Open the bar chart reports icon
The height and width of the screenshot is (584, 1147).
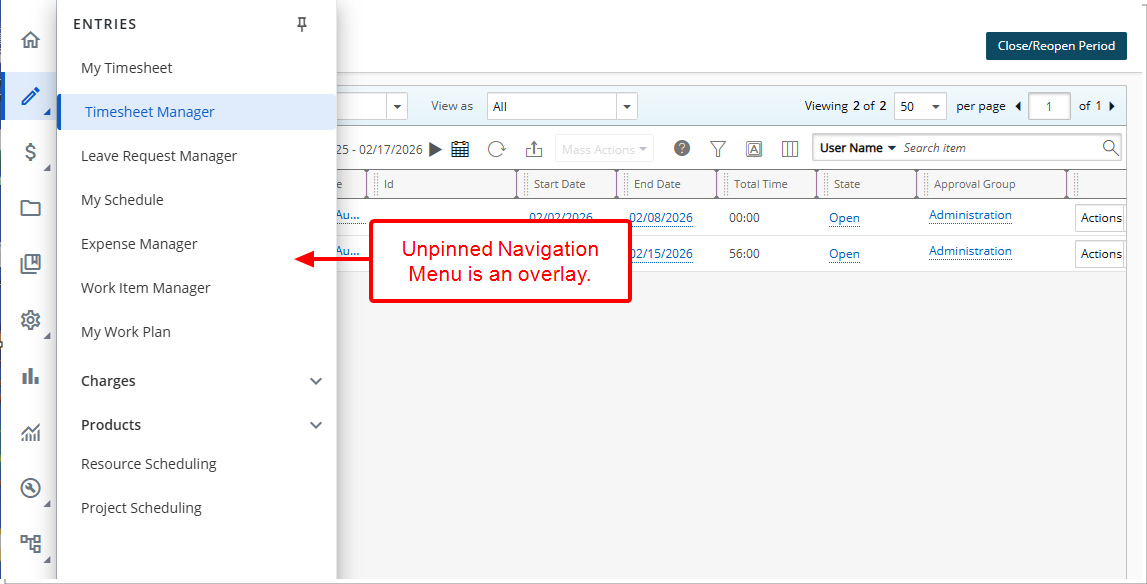[x=29, y=375]
